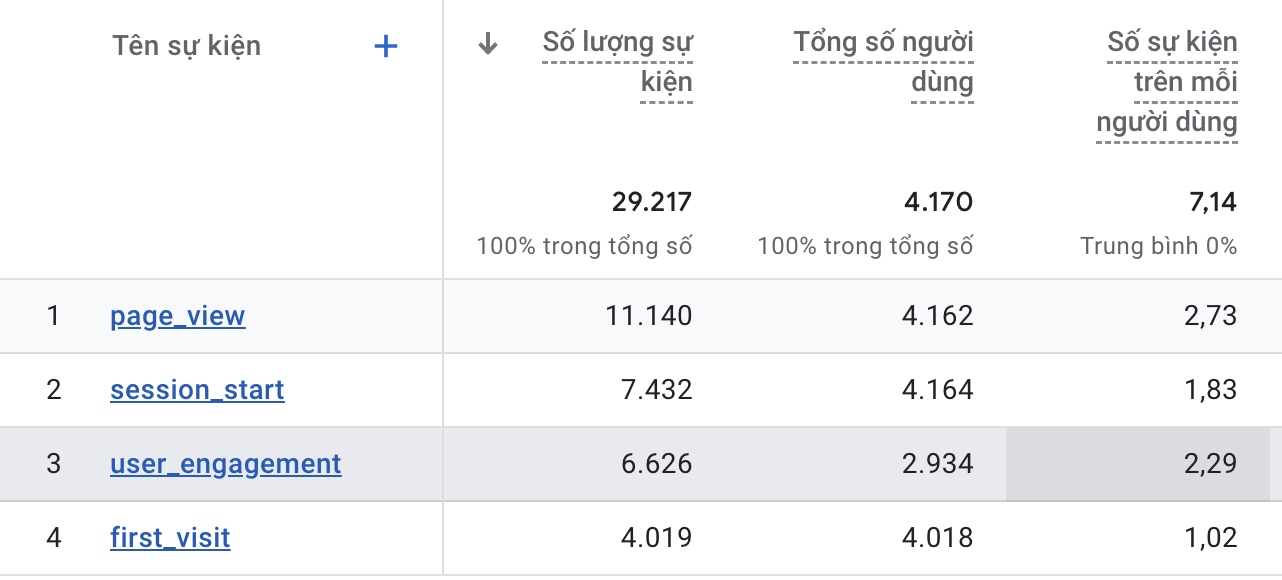
Task: Sort by the Số lượng sự kiện column
Action: coord(617,62)
